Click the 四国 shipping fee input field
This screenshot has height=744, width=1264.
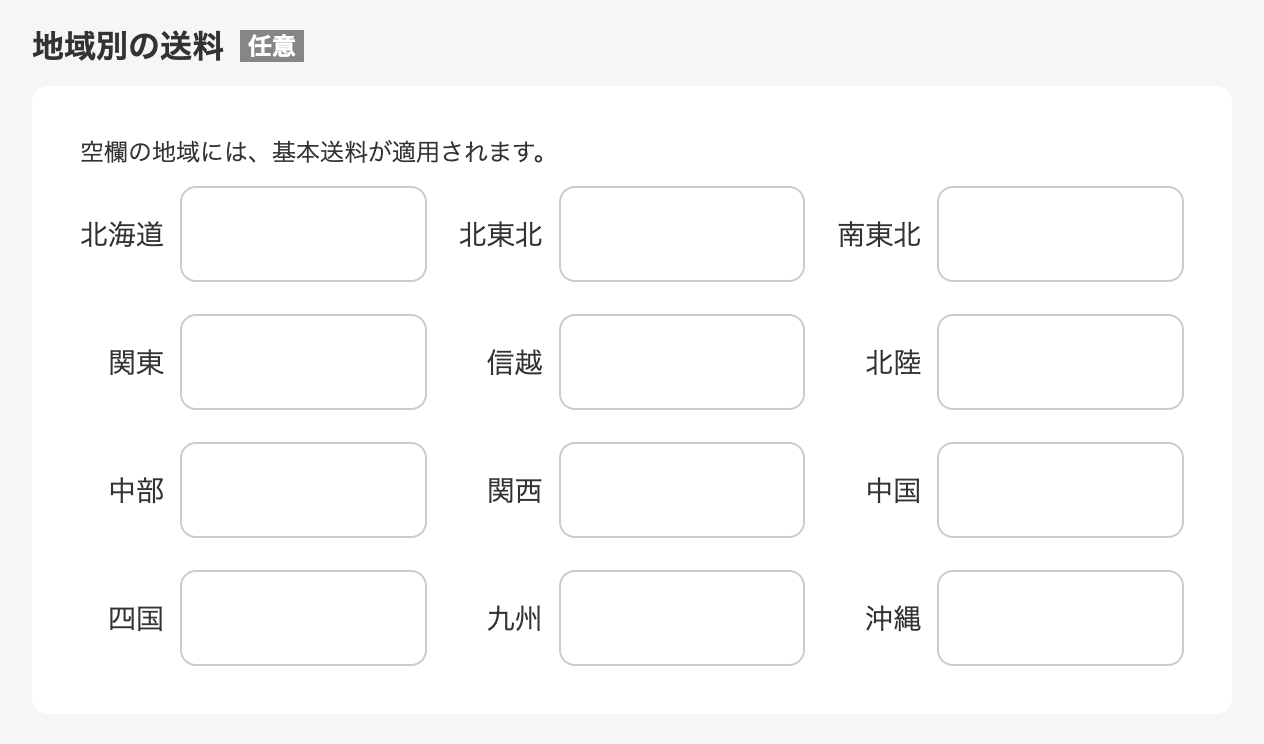click(x=303, y=618)
